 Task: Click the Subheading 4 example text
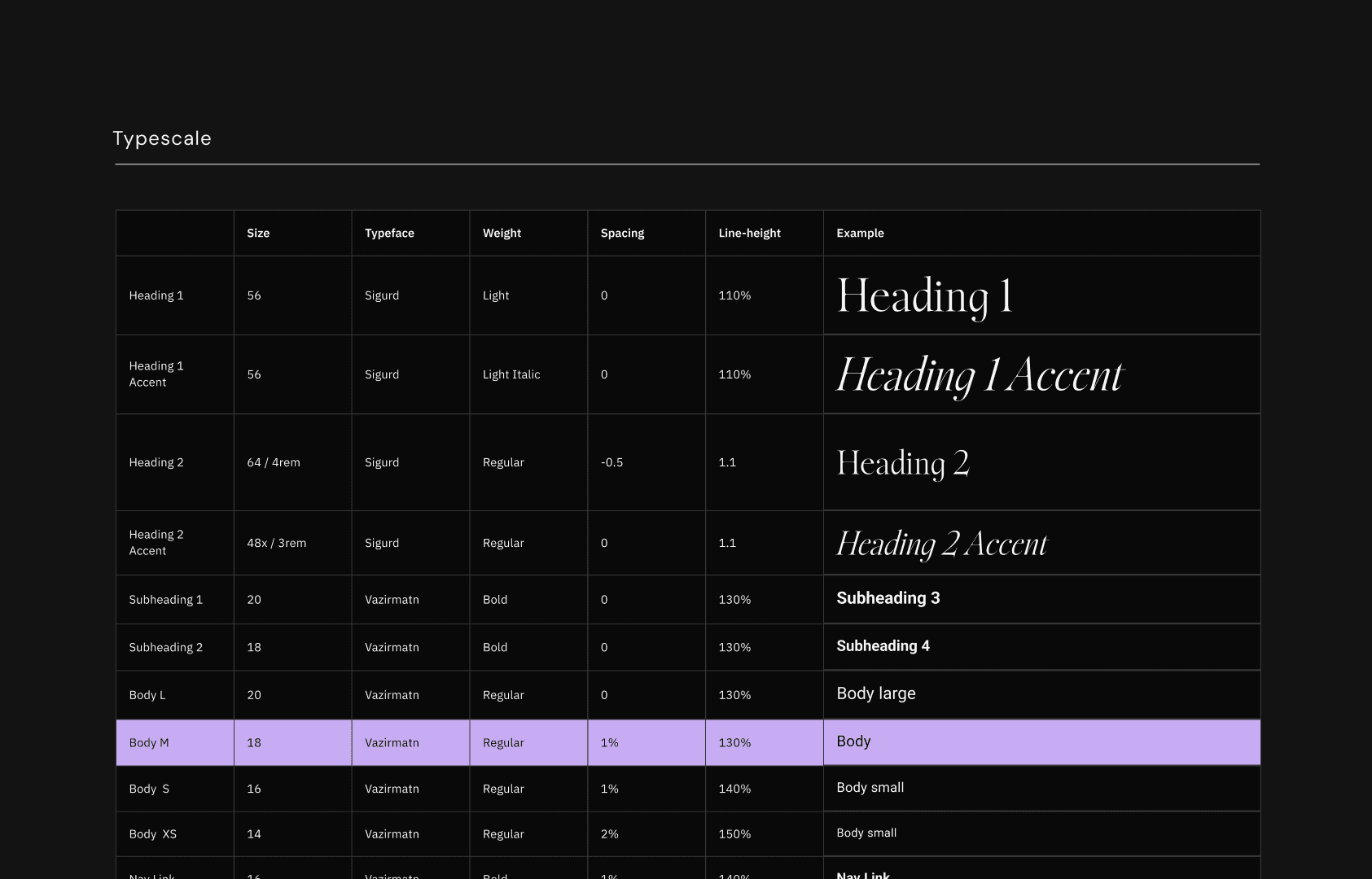pos(883,646)
